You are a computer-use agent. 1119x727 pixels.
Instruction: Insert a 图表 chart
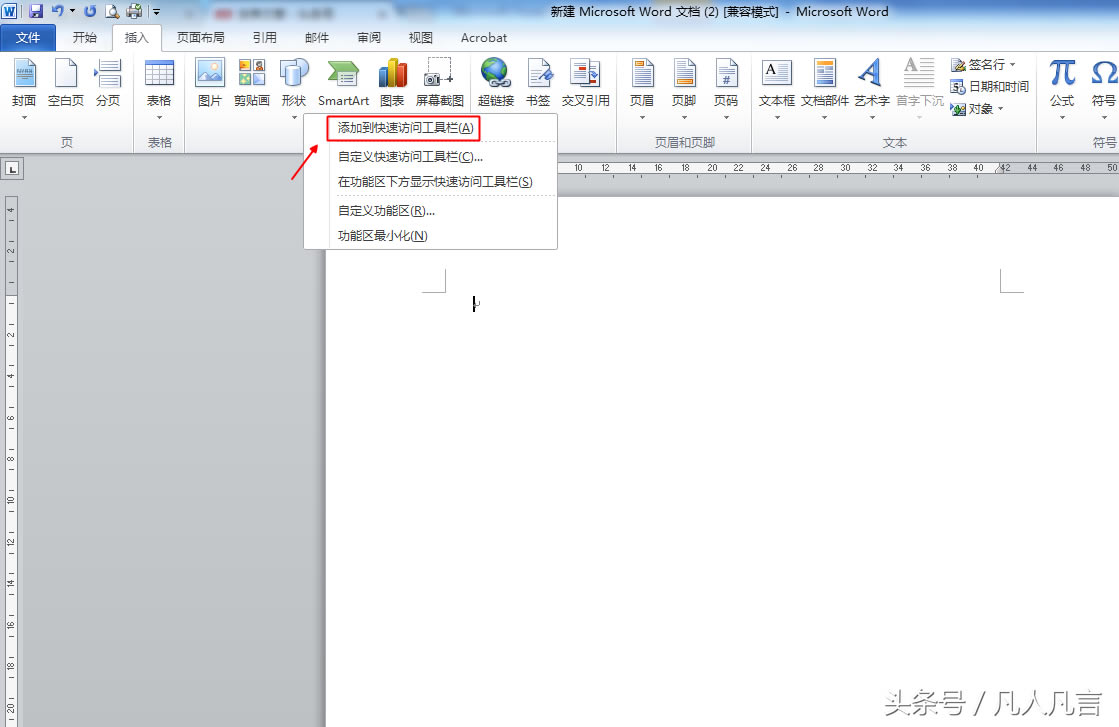[x=392, y=74]
